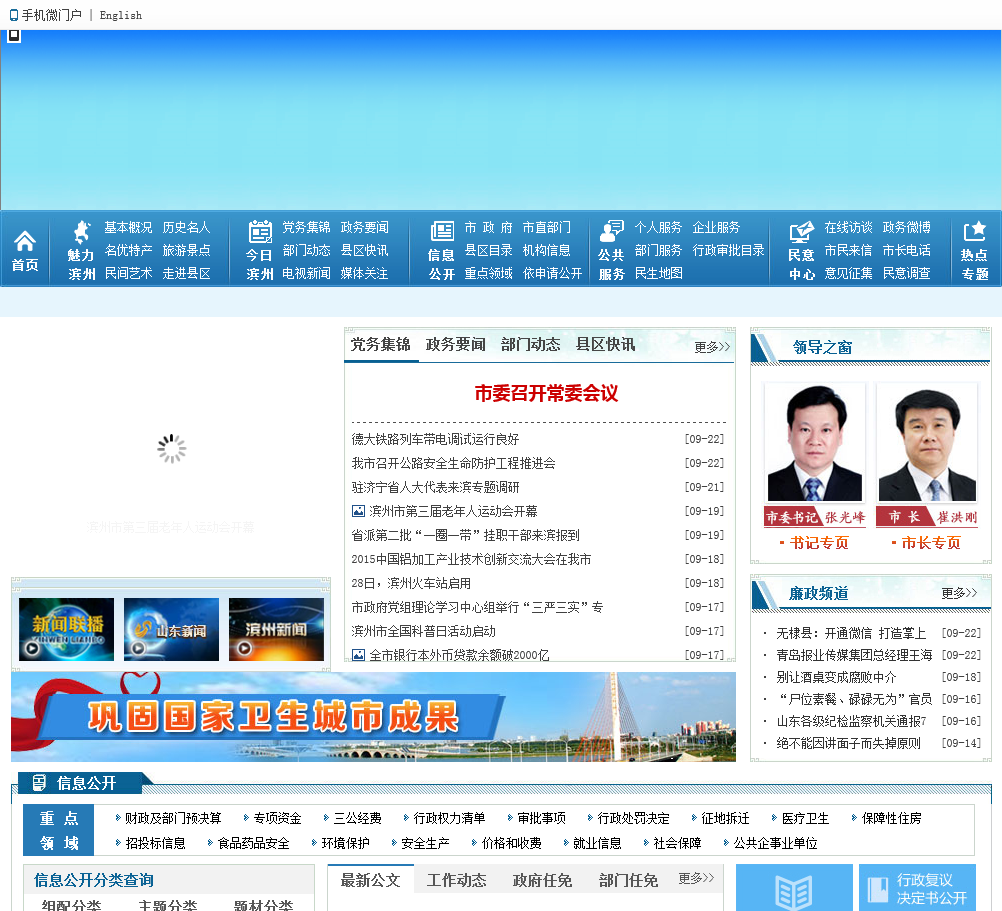Select the 党务集锦 news tab
Image resolution: width=1002 pixels, height=911 pixels.
(380, 345)
